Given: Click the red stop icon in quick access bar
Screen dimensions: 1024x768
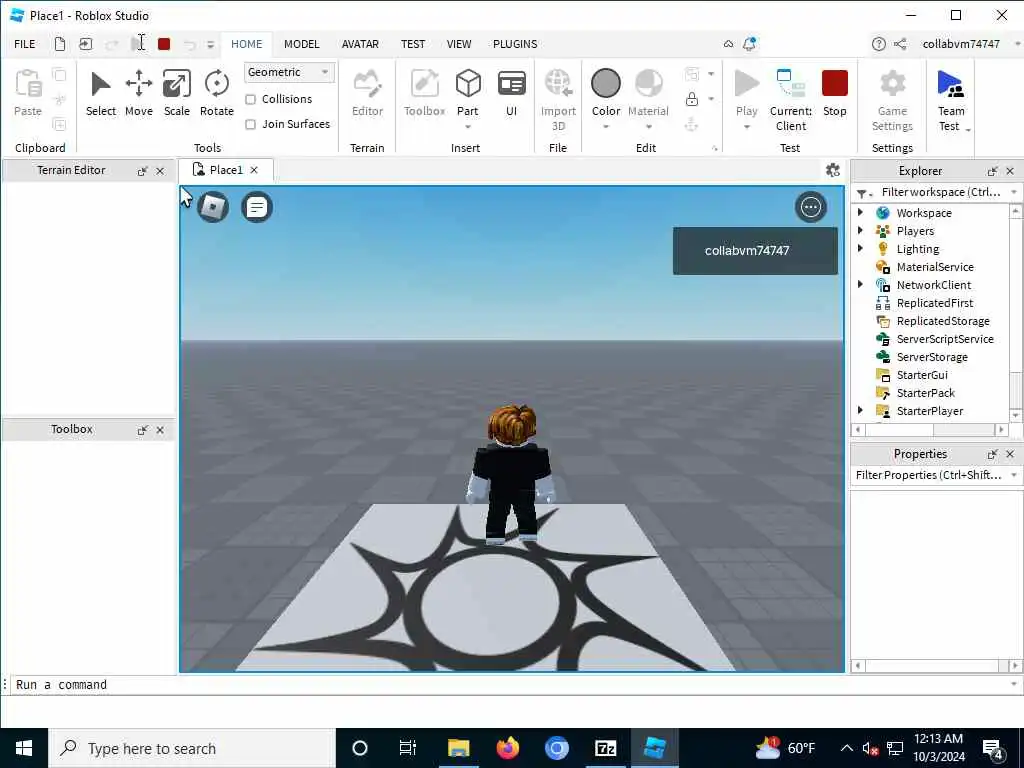Looking at the screenshot, I should tap(164, 44).
